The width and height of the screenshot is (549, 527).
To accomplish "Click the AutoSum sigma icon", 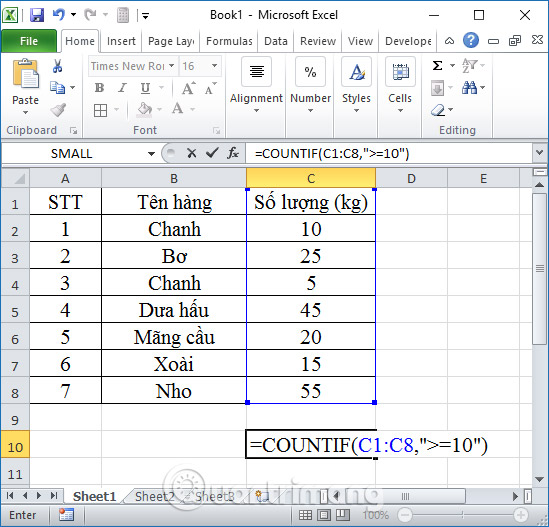I will [x=437, y=65].
